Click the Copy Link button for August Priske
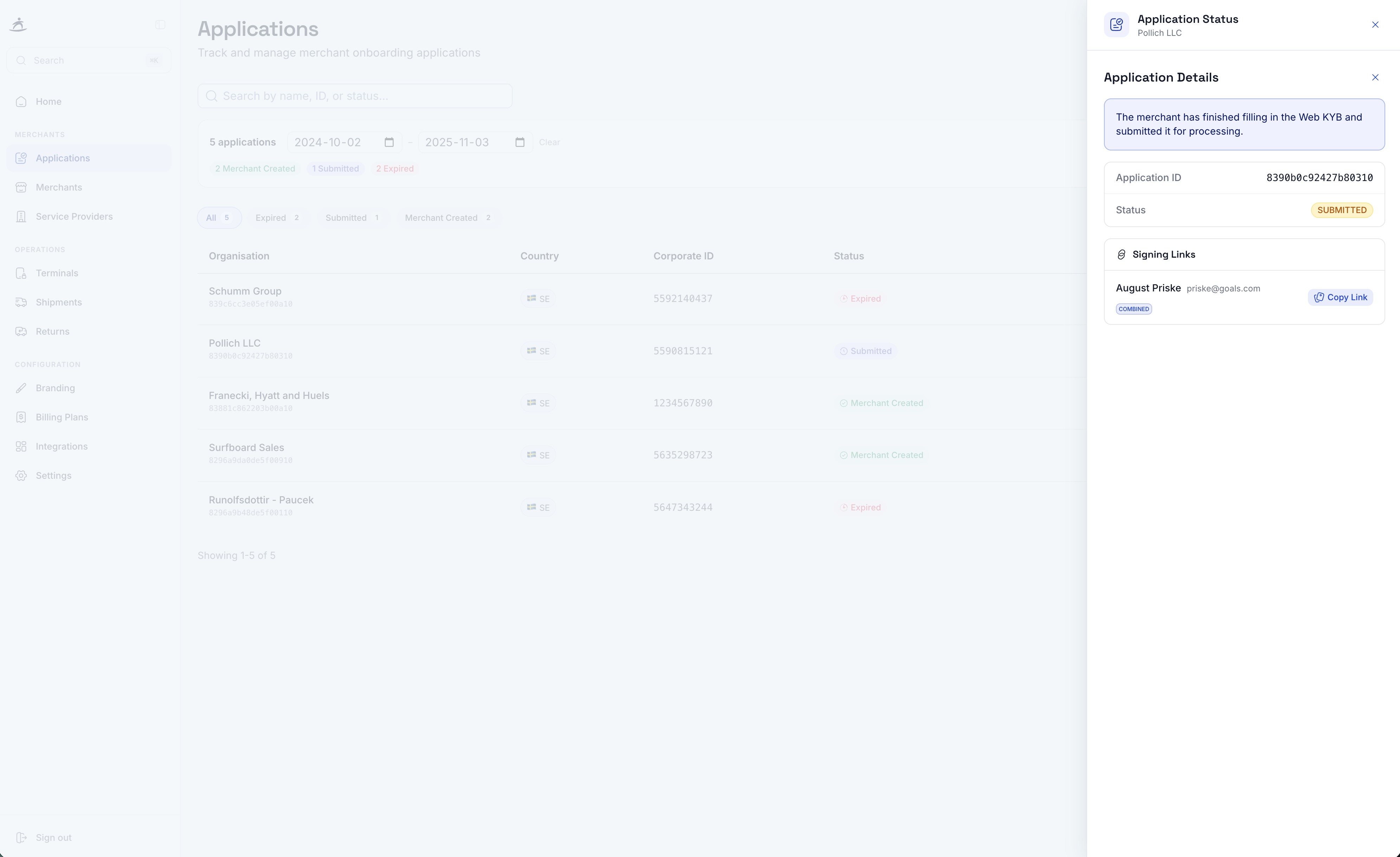Viewport: 1400px width, 857px height. (x=1340, y=297)
